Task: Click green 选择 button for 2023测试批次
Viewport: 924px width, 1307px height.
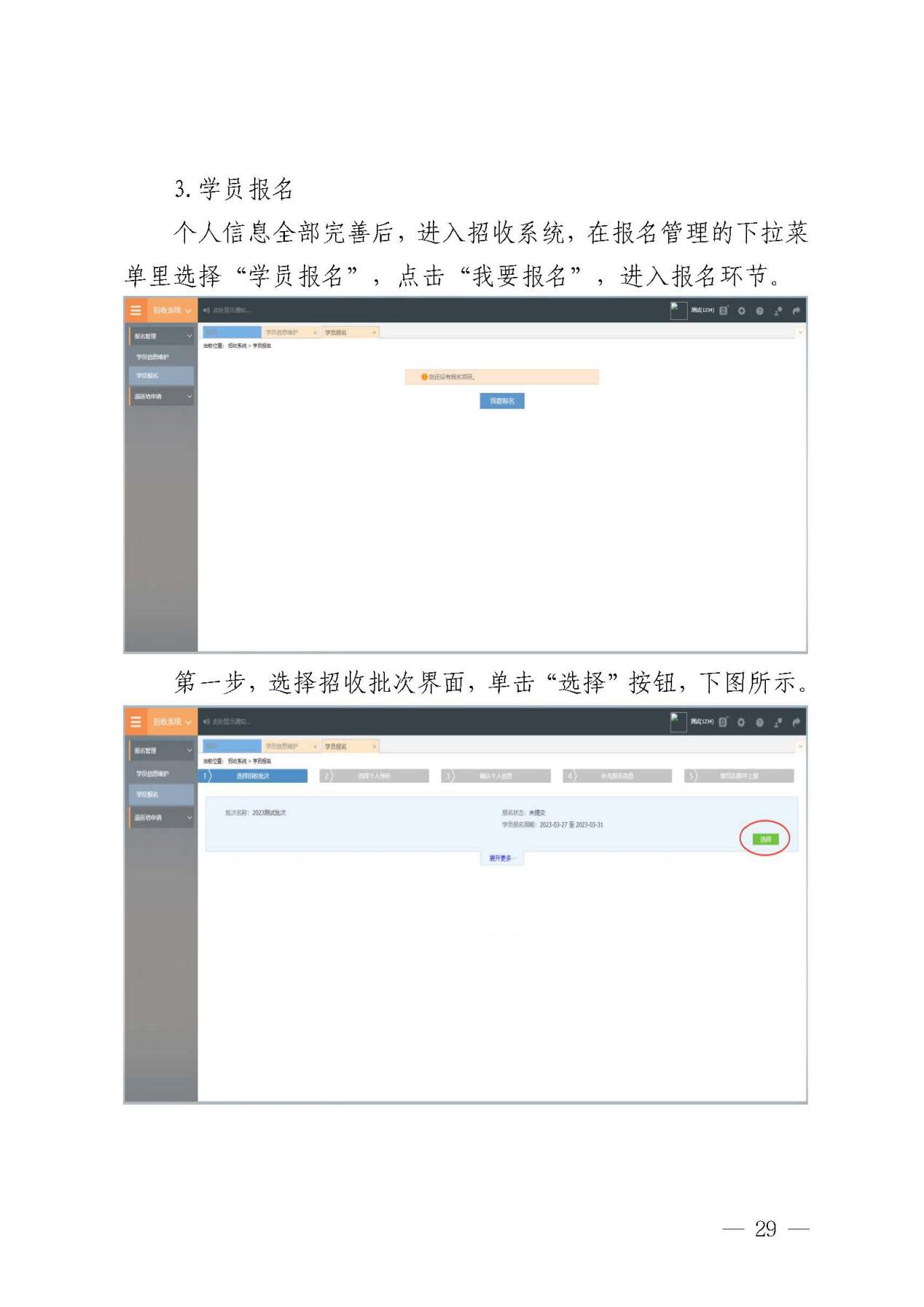Action: pyautogui.click(x=766, y=839)
